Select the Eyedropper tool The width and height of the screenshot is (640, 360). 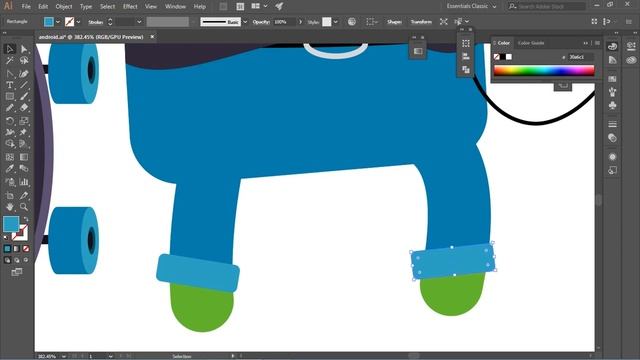(x=10, y=169)
